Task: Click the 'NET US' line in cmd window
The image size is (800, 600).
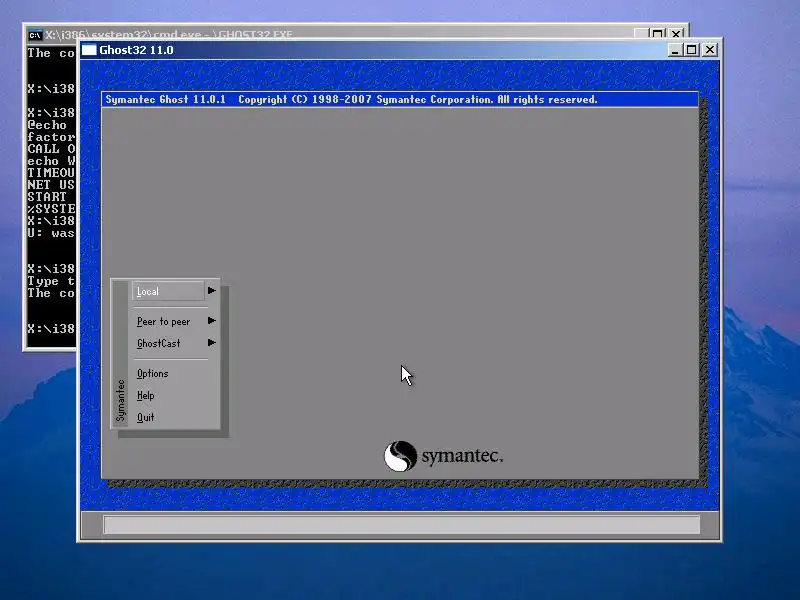Action: (51, 185)
